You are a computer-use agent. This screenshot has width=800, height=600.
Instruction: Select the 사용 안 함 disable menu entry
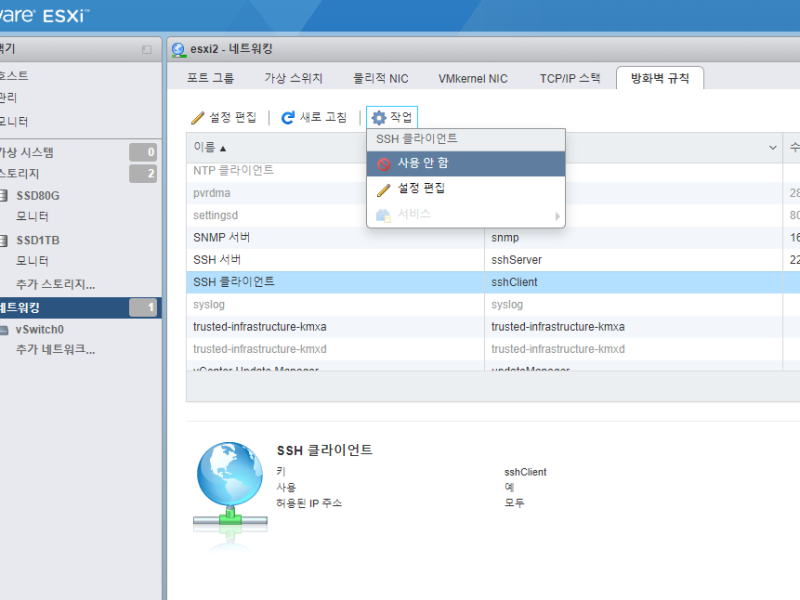(466, 163)
